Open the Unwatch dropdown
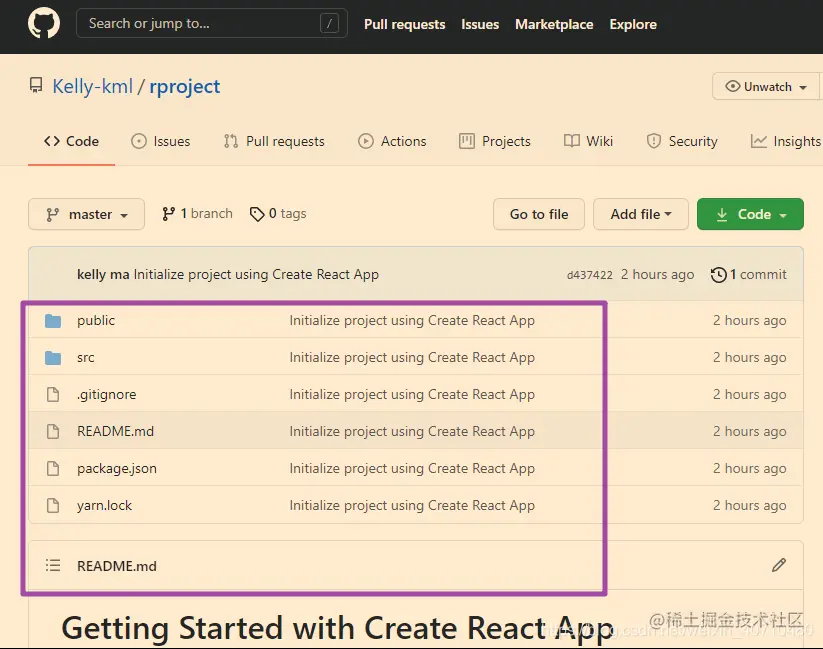Screen dimensions: 823x649 [x=765, y=86]
